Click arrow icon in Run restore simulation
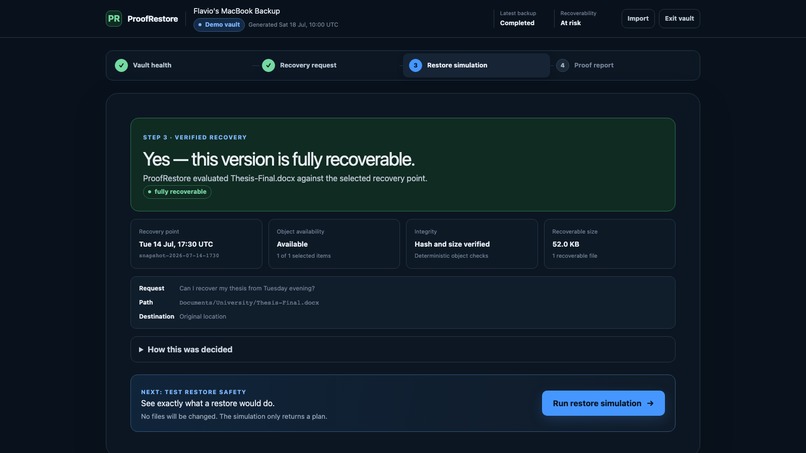 point(650,404)
